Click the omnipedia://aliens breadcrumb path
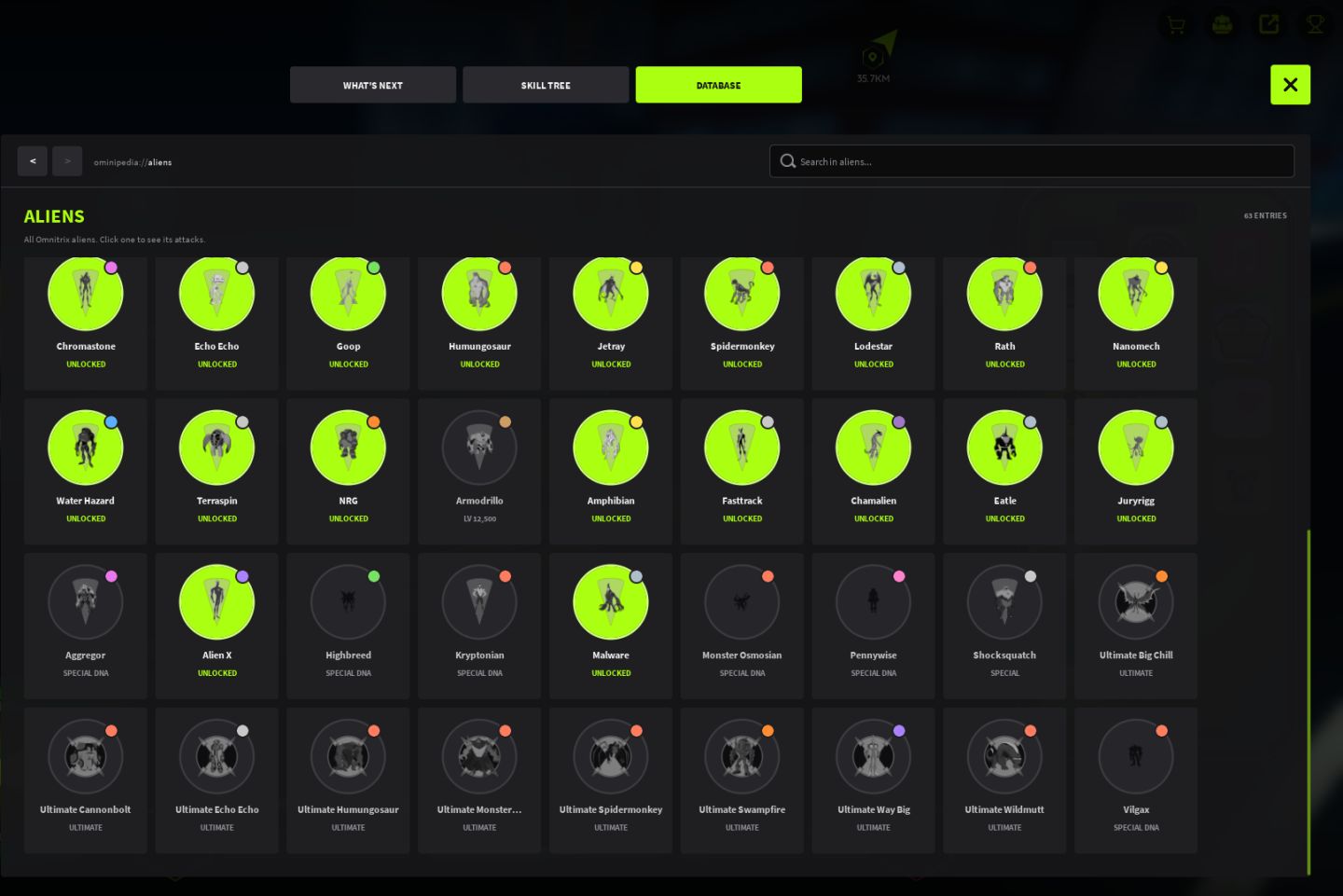Screen dimensions: 1343x896 point(132,162)
